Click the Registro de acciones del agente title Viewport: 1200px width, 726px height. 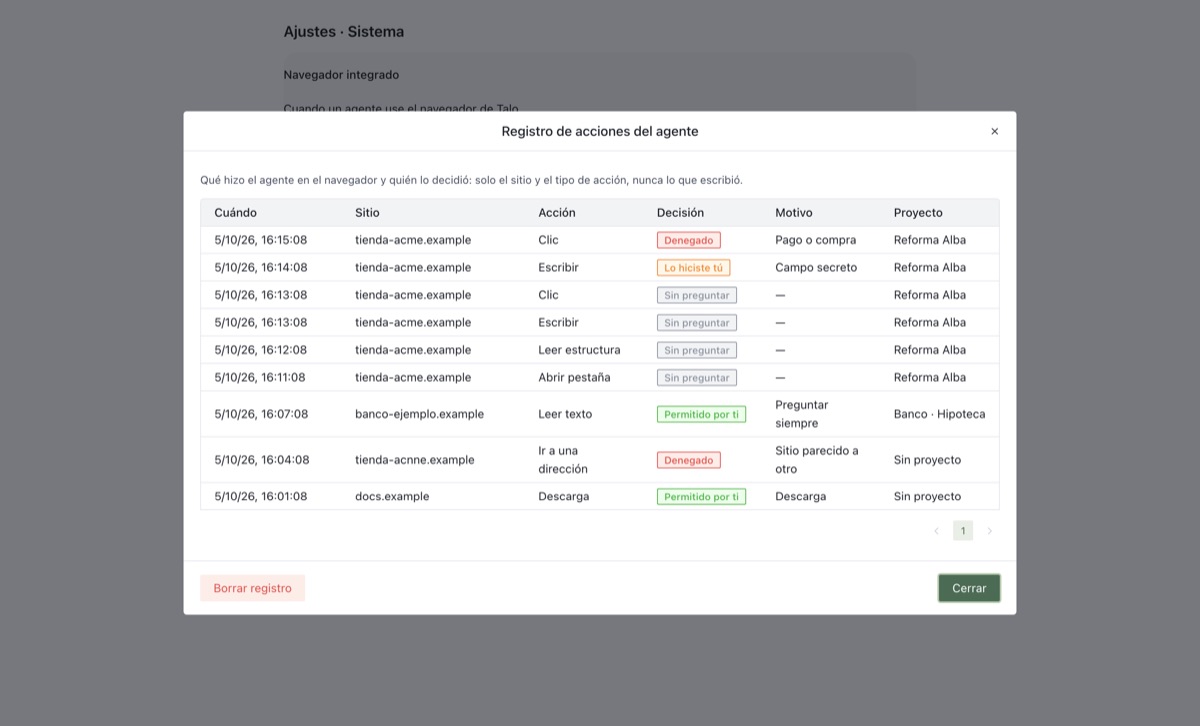(x=600, y=131)
